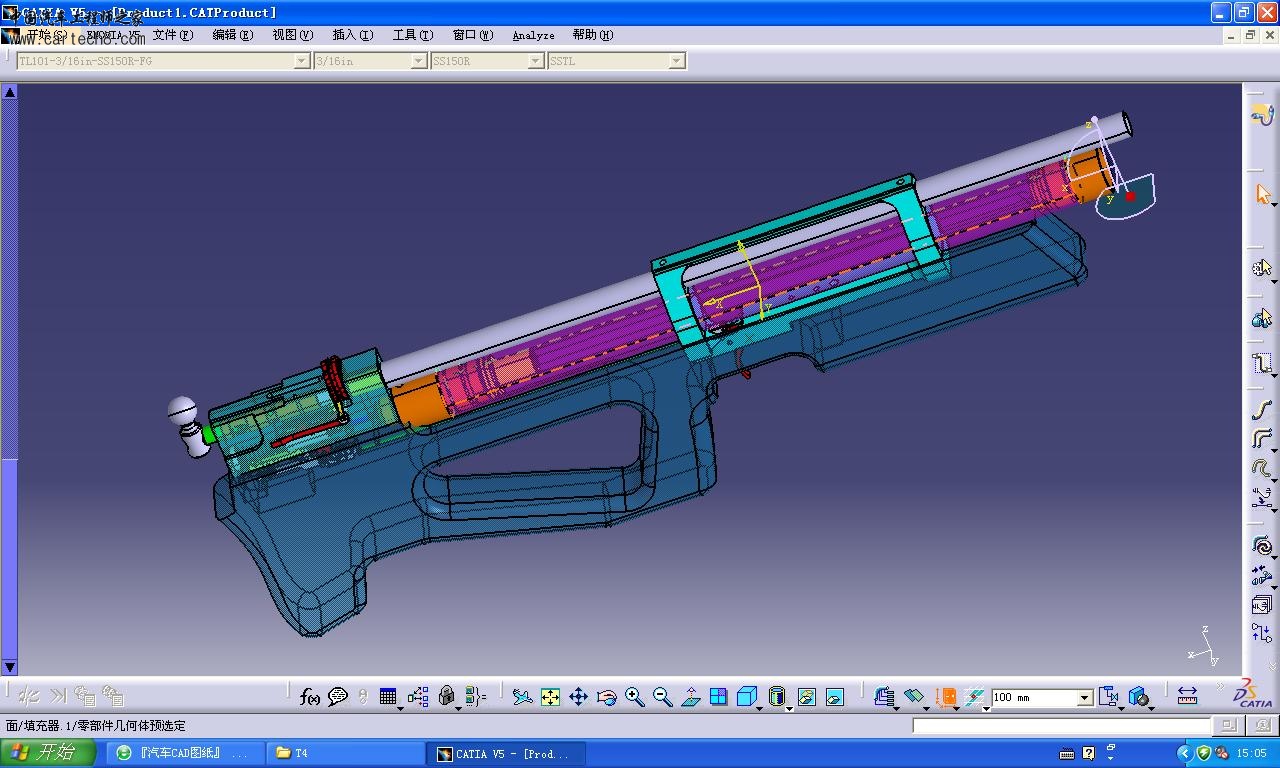The width and height of the screenshot is (1280, 768).
Task: Click the Zoom In magnifier
Action: tap(634, 697)
